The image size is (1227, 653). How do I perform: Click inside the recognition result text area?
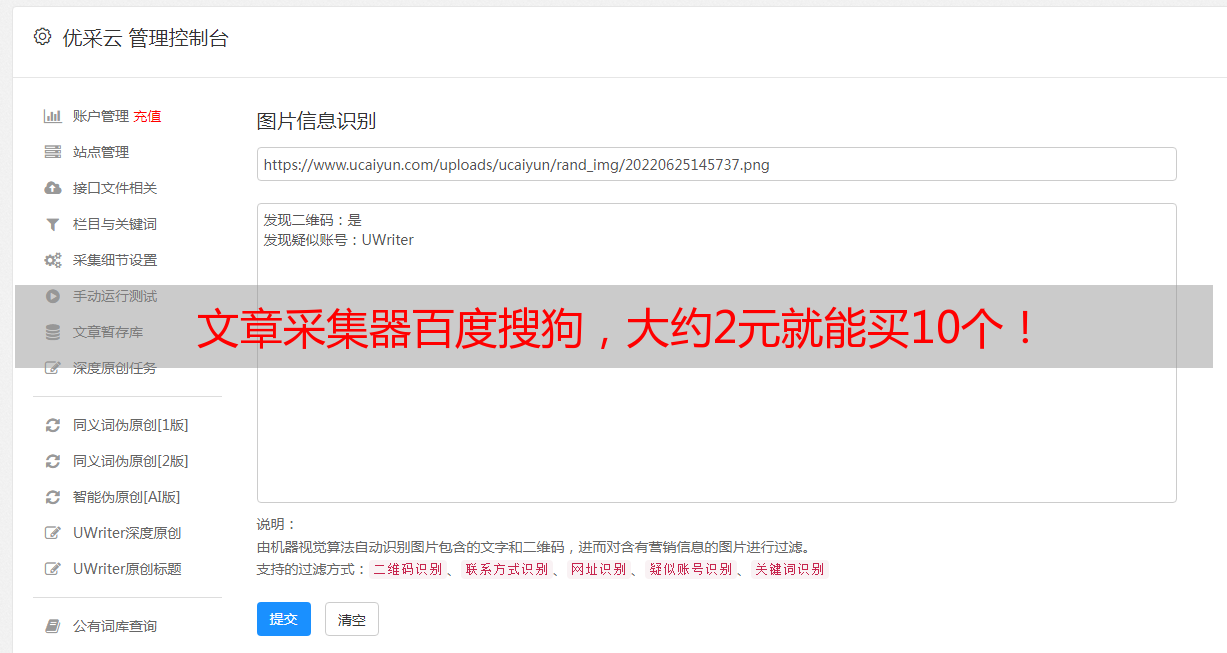point(716,353)
